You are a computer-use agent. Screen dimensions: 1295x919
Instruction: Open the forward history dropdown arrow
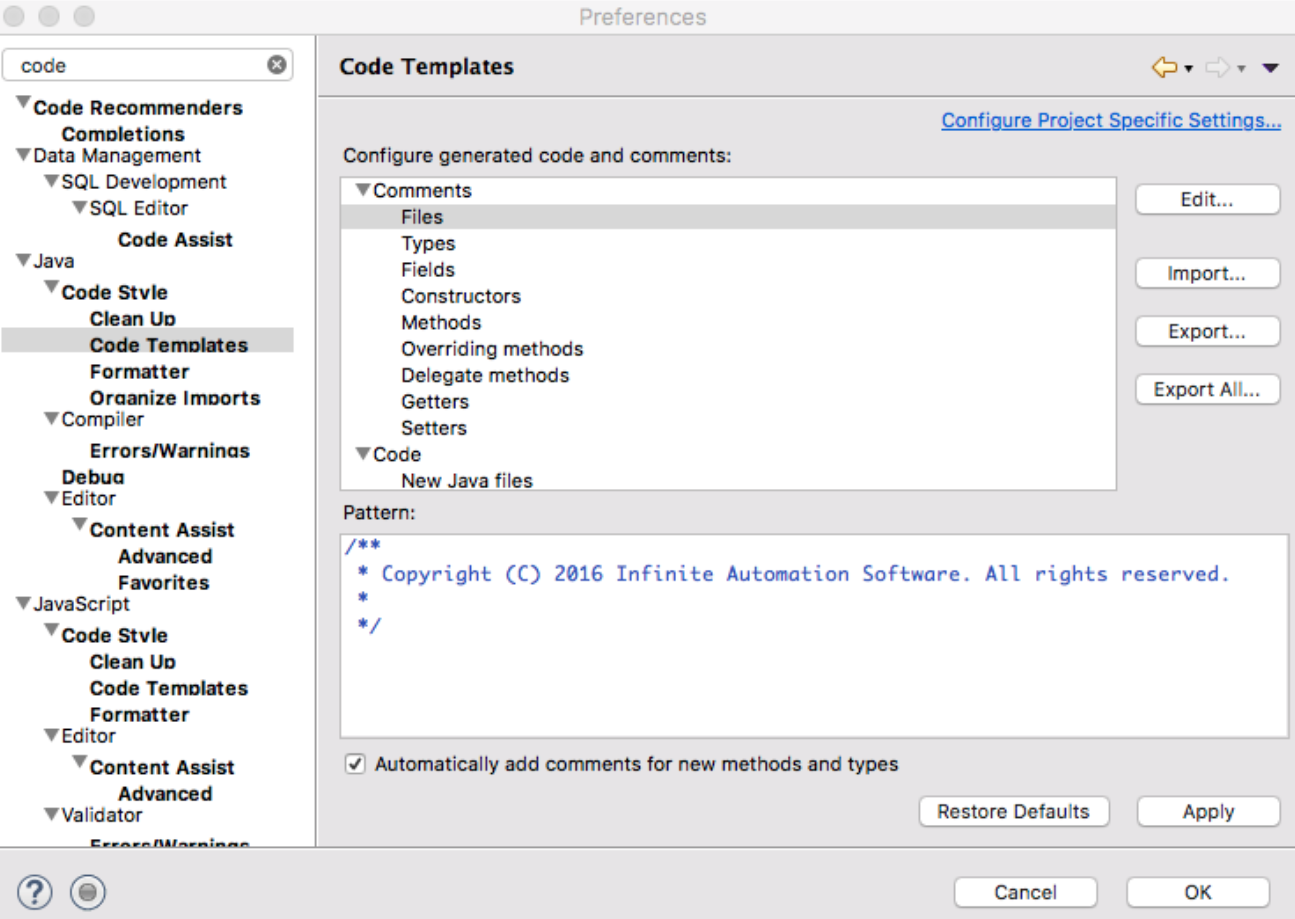pos(1241,69)
